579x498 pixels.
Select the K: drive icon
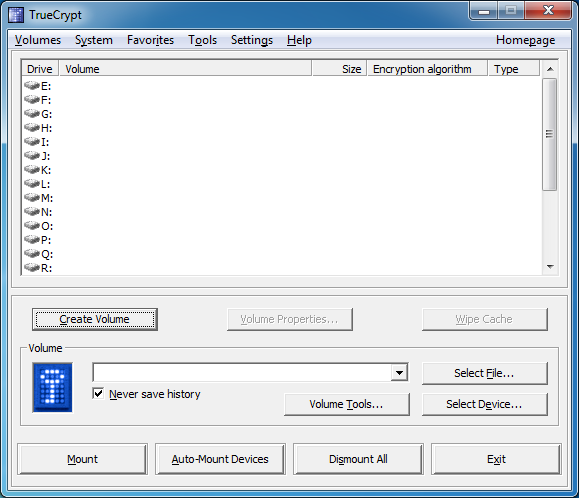(32, 170)
